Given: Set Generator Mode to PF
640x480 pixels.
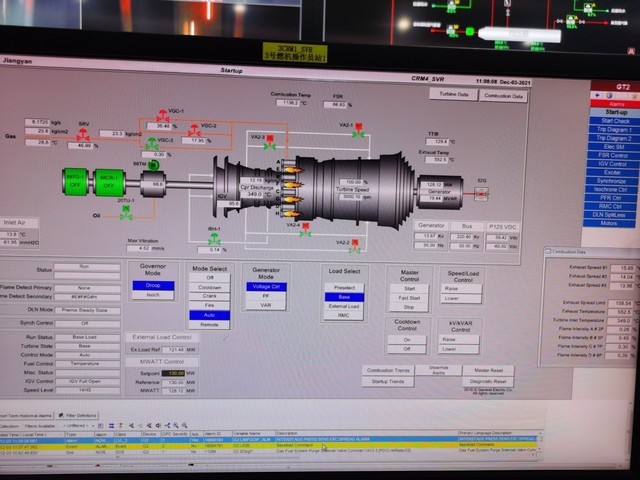Looking at the screenshot, I should point(266,296).
